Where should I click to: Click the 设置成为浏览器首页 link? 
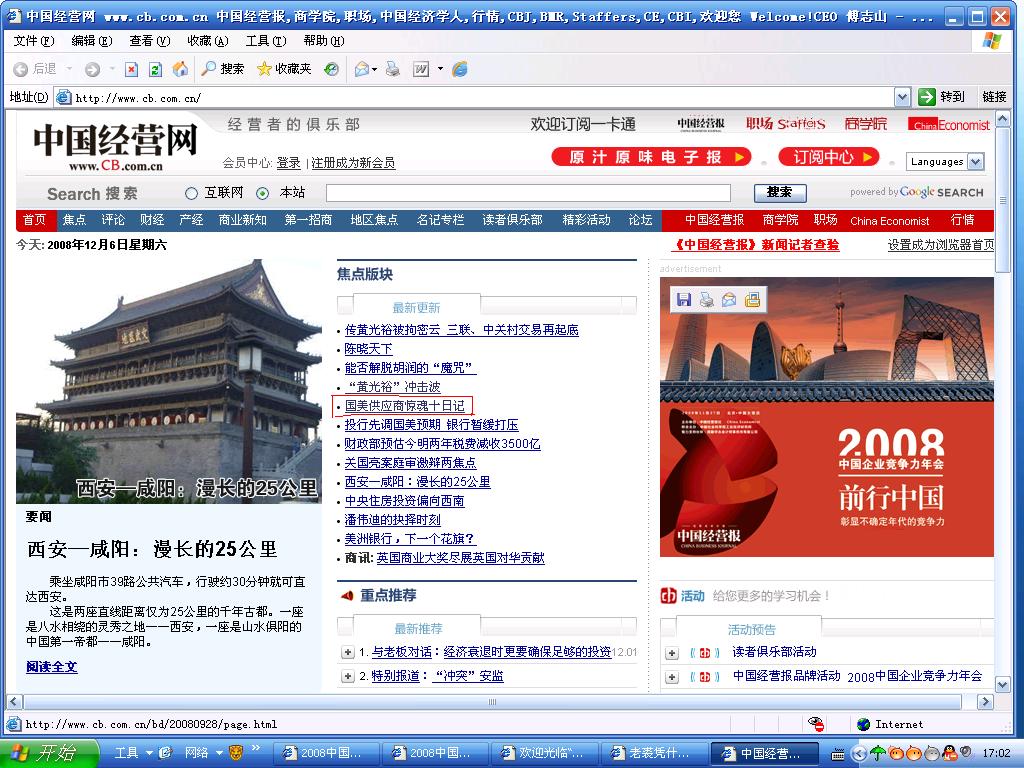tap(941, 245)
